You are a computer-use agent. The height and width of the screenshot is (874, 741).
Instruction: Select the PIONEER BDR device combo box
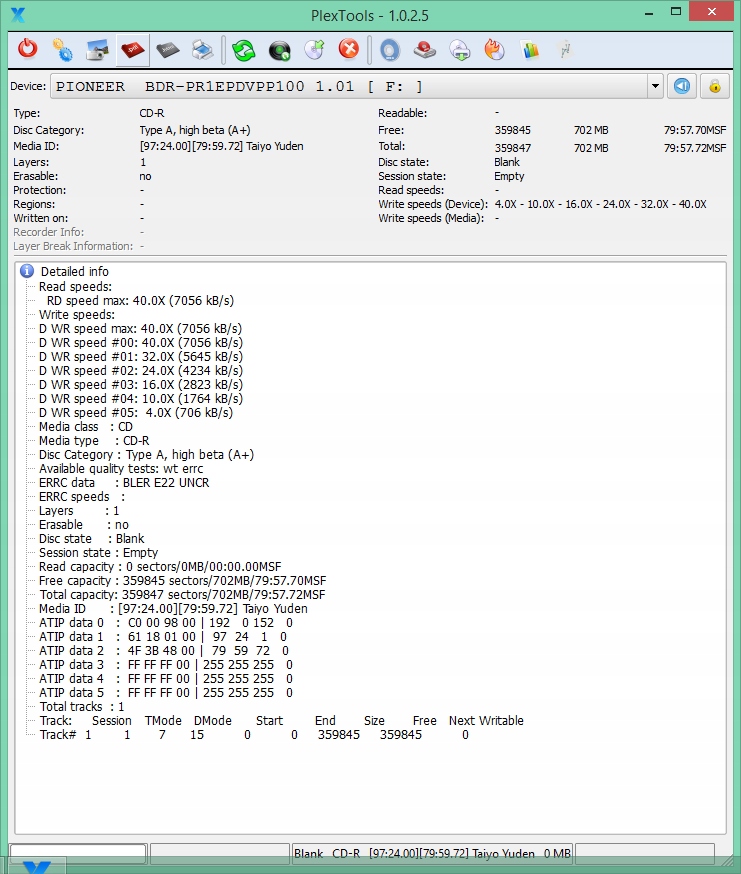pyautogui.click(x=350, y=87)
